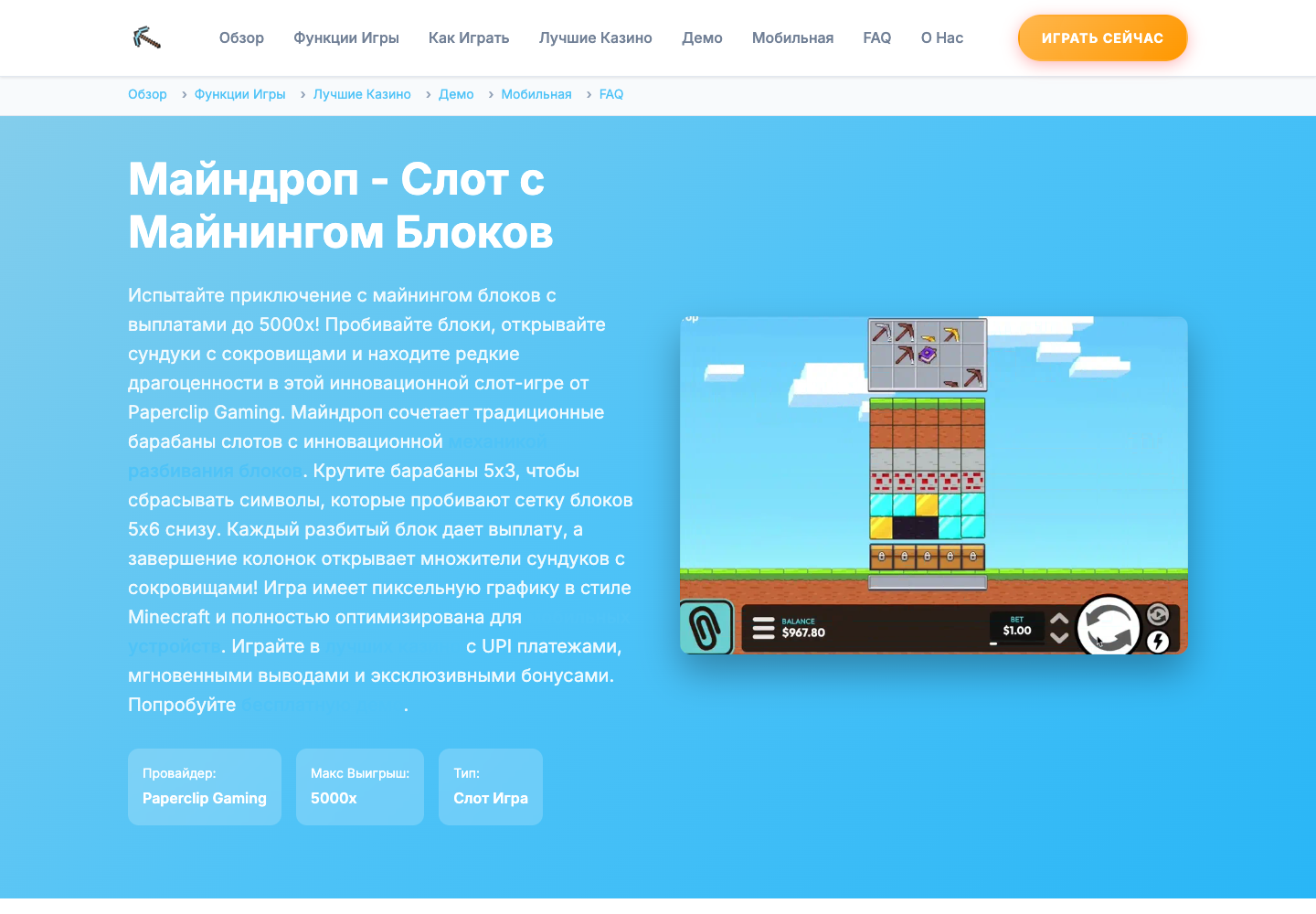Open the Обзор nav menu item
Screen dimensions: 1316x914
241,37
